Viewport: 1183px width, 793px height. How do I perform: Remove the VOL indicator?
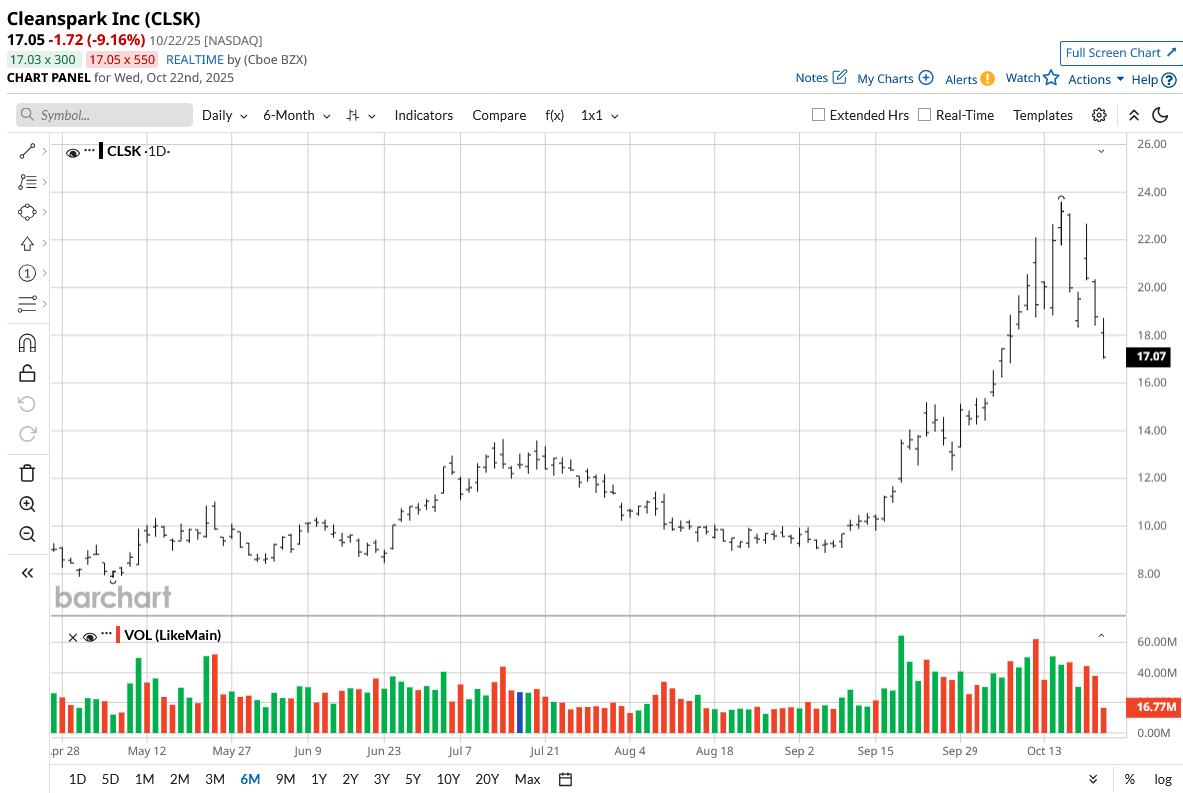coord(72,638)
